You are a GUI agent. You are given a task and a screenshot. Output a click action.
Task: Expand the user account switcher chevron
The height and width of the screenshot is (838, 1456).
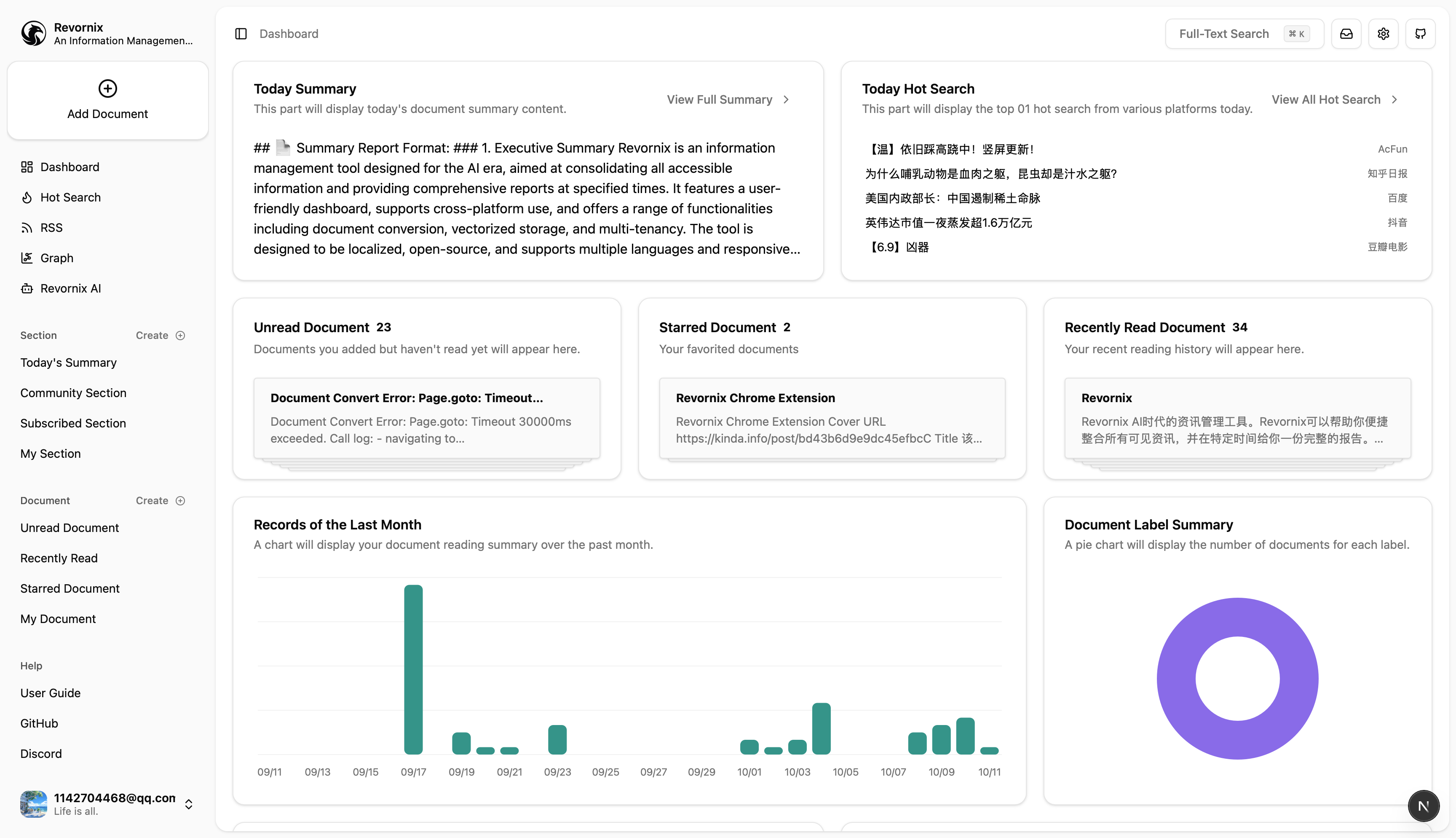(x=189, y=804)
